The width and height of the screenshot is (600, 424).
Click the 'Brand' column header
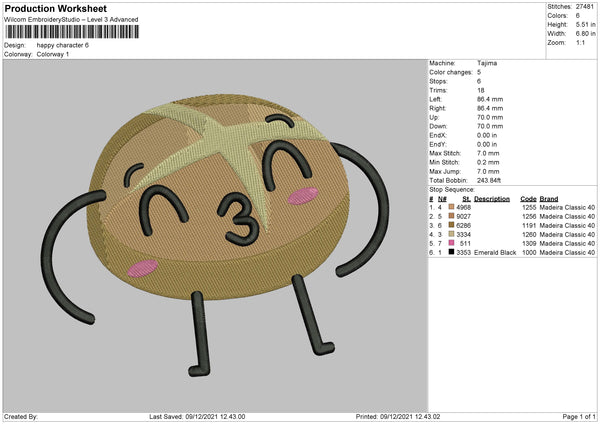point(549,199)
